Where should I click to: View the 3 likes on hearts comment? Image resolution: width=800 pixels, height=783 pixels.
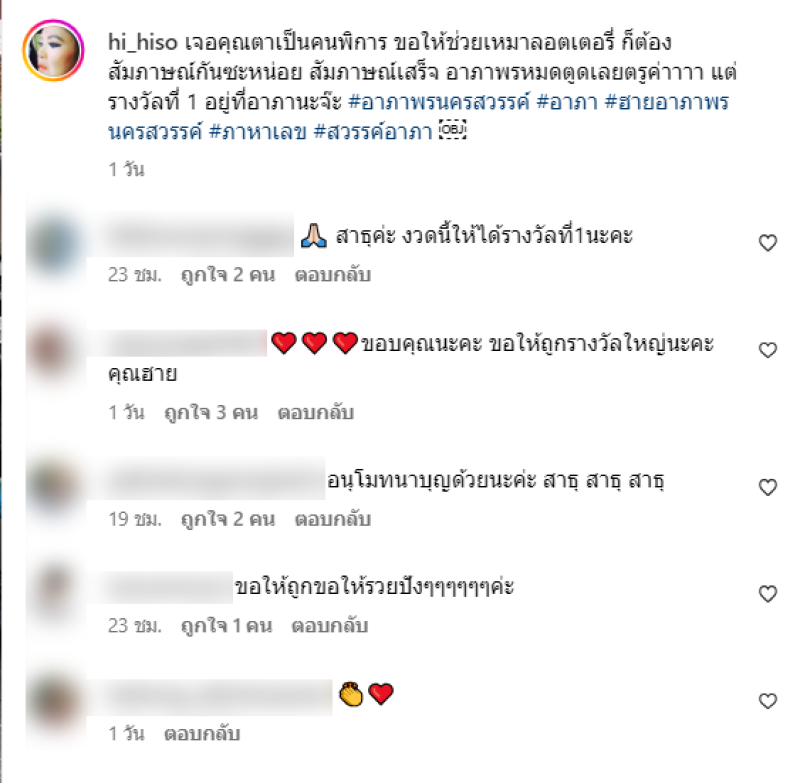point(211,412)
